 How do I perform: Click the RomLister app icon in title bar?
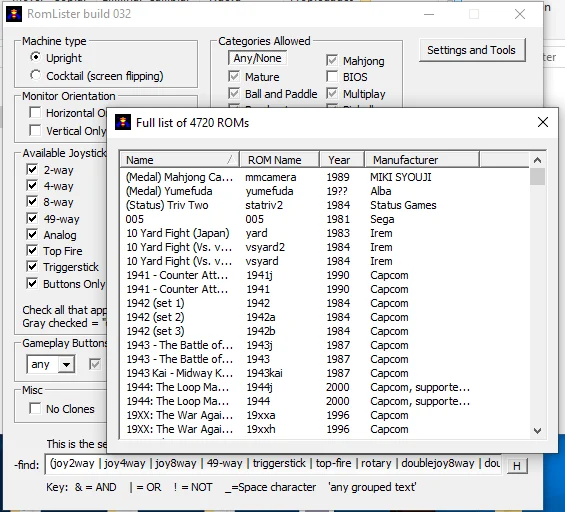tap(14, 14)
